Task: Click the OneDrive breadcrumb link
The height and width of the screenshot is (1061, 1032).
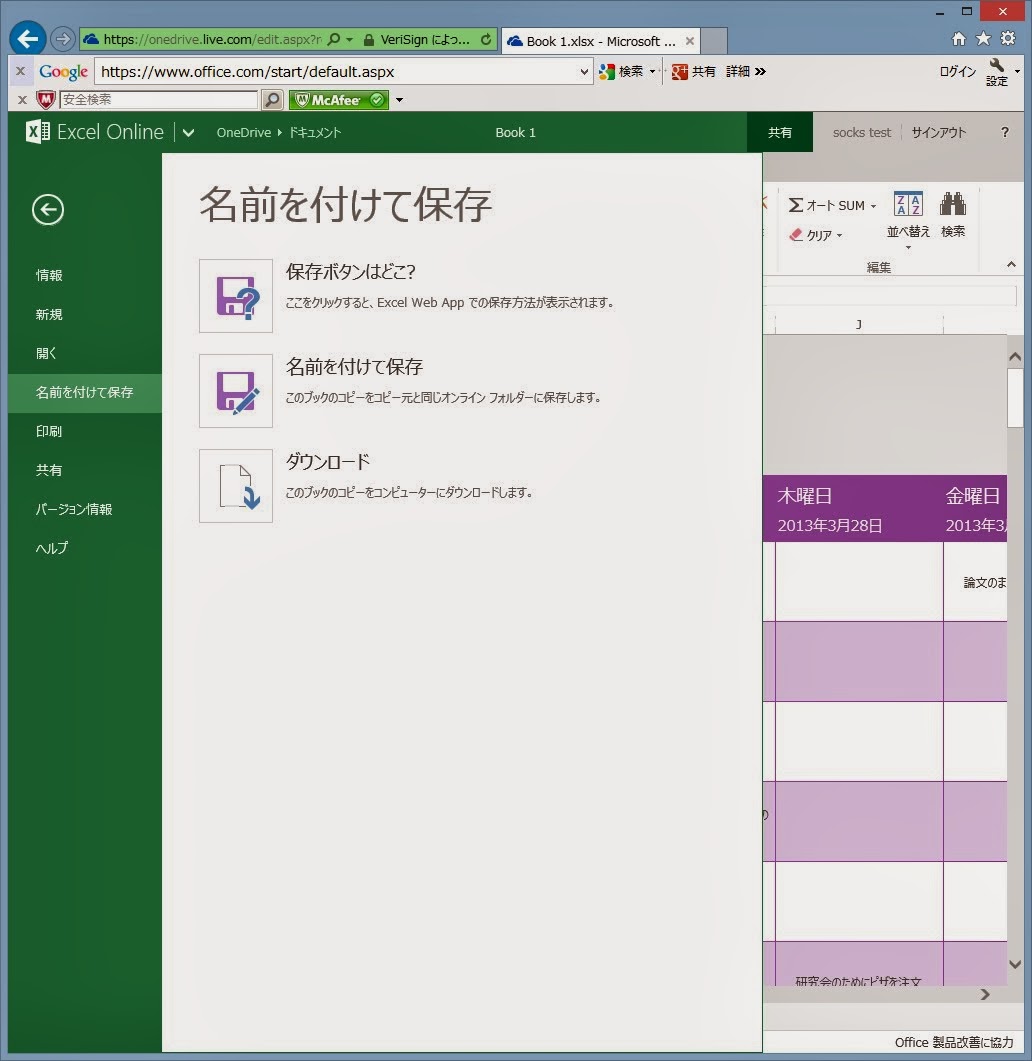Action: [x=244, y=133]
